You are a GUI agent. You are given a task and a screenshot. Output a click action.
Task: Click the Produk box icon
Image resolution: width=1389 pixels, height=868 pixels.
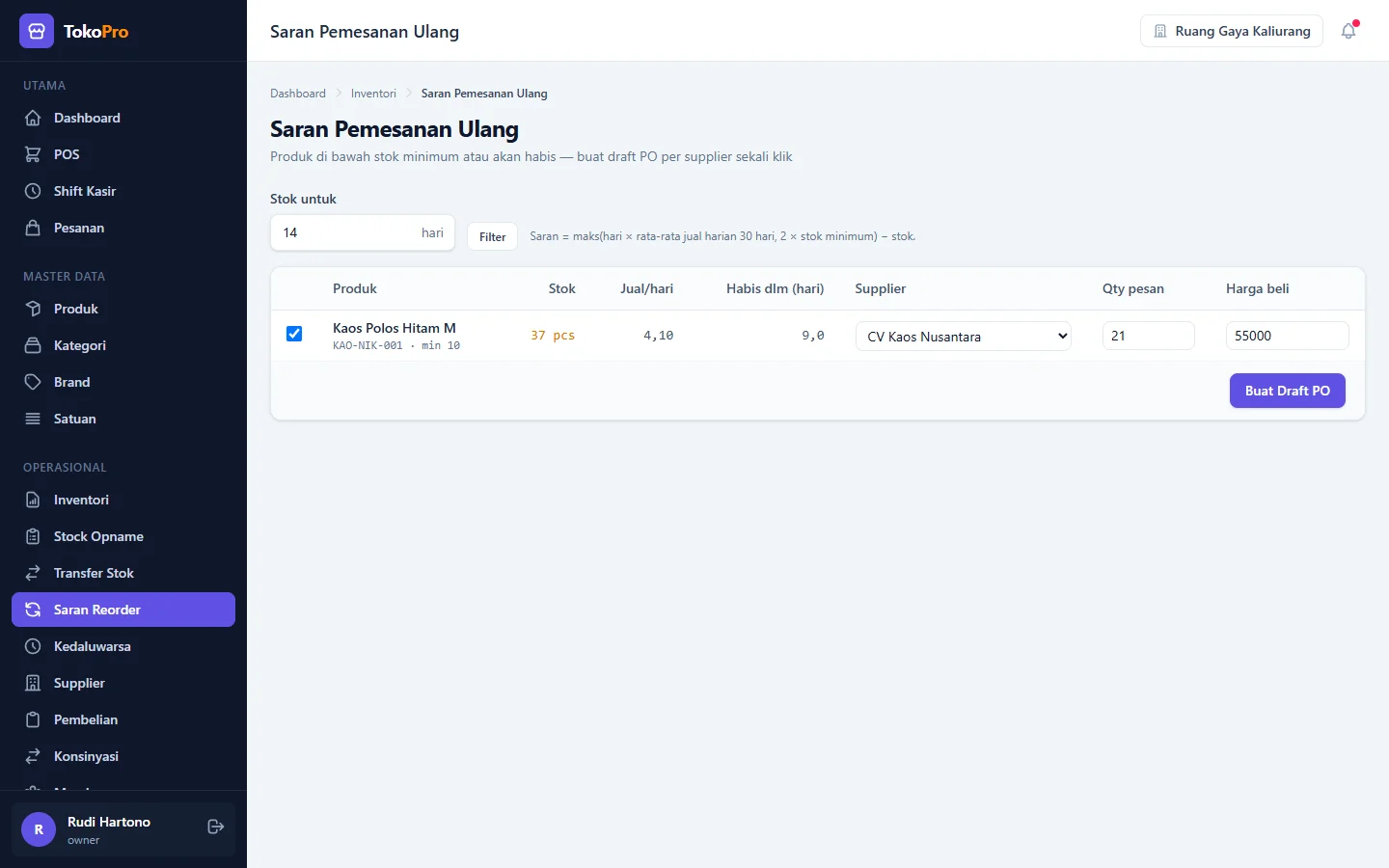[x=33, y=309]
